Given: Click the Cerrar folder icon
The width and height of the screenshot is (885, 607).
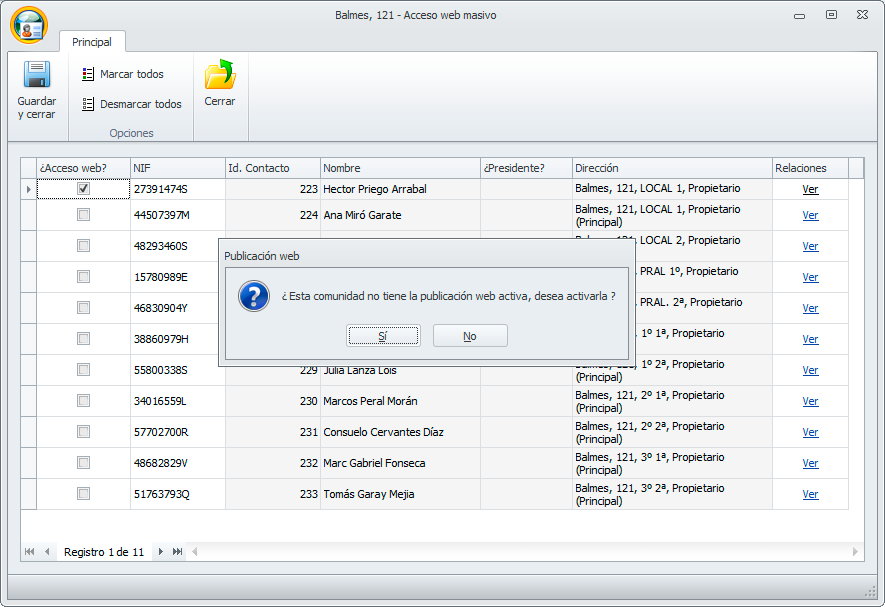Looking at the screenshot, I should (x=220, y=76).
